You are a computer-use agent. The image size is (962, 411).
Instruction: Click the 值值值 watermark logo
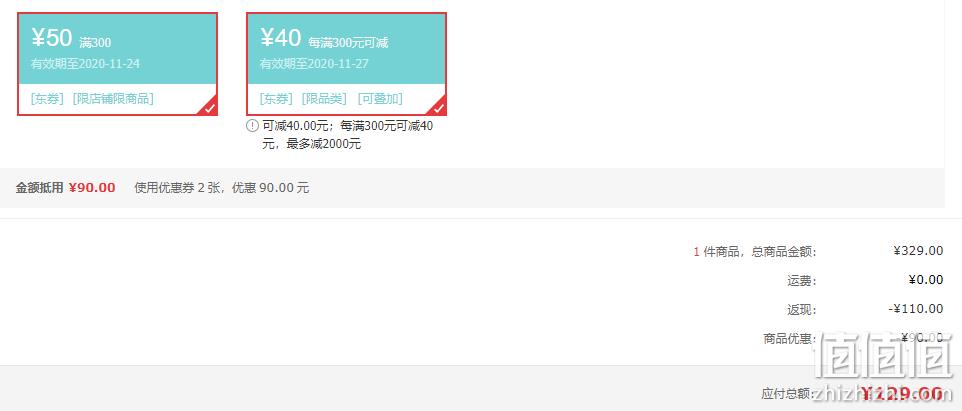pos(884,358)
